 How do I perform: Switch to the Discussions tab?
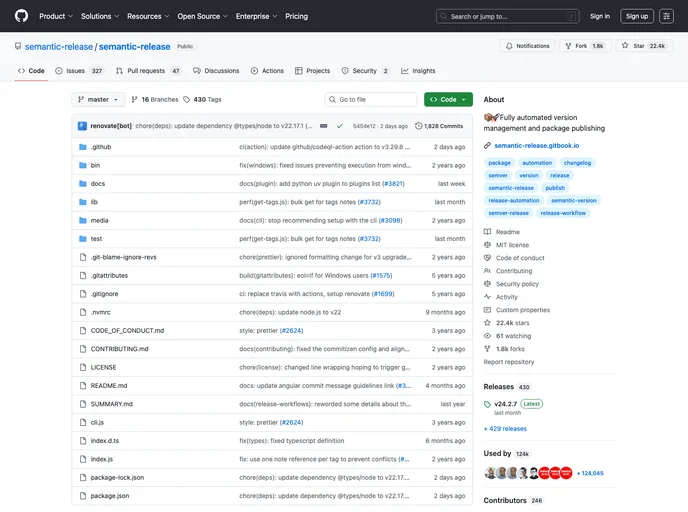coord(216,71)
